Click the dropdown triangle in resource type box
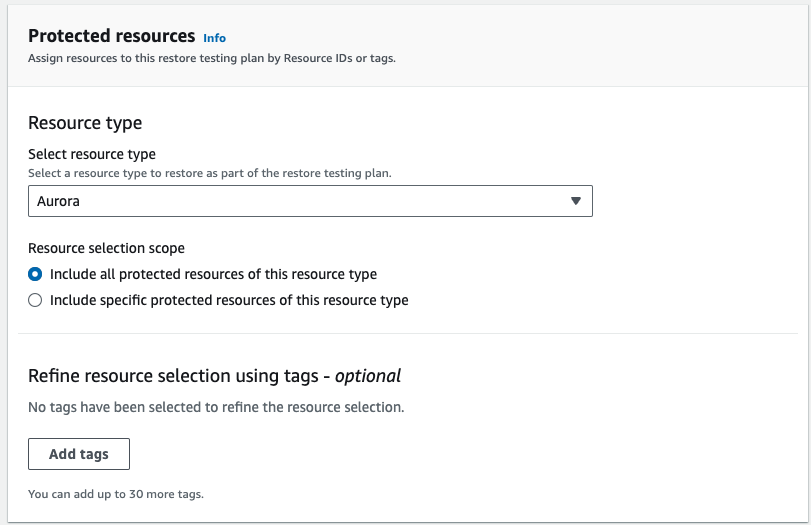The height and width of the screenshot is (525, 811). [576, 201]
